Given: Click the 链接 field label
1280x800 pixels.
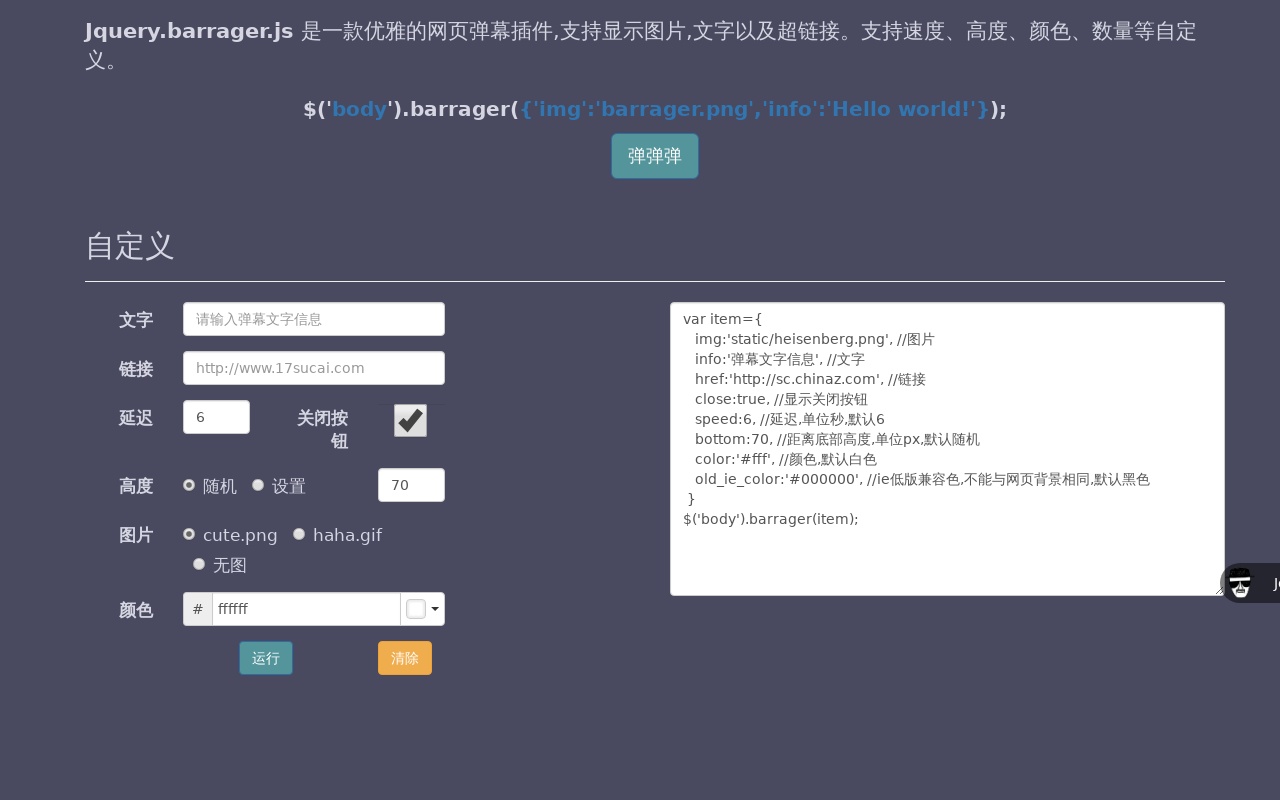Looking at the screenshot, I should click(x=136, y=369).
